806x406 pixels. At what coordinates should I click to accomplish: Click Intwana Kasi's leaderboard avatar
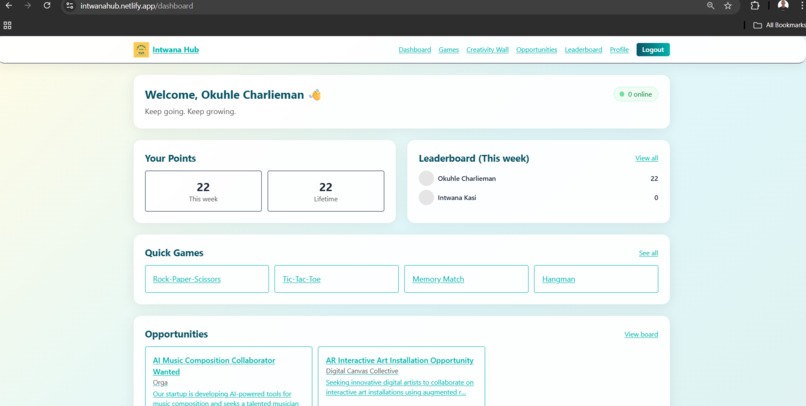(426, 197)
